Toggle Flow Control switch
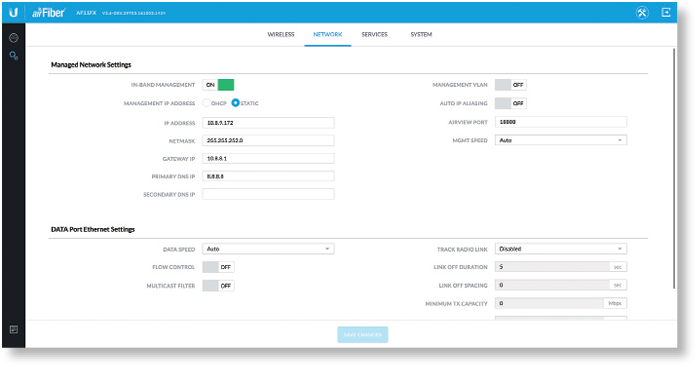This screenshot has height=367, width=696. pyautogui.click(x=218, y=267)
